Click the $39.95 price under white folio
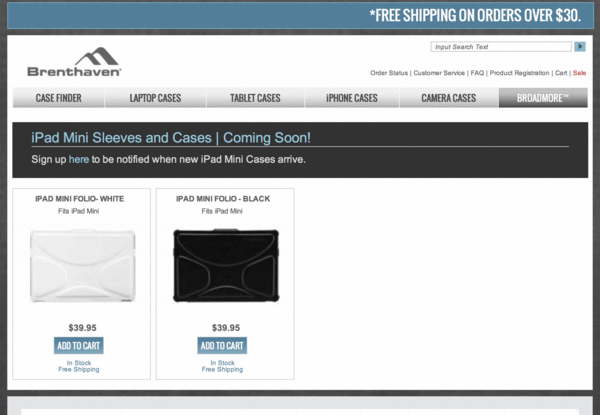The image size is (600, 415). pyautogui.click(x=82, y=328)
